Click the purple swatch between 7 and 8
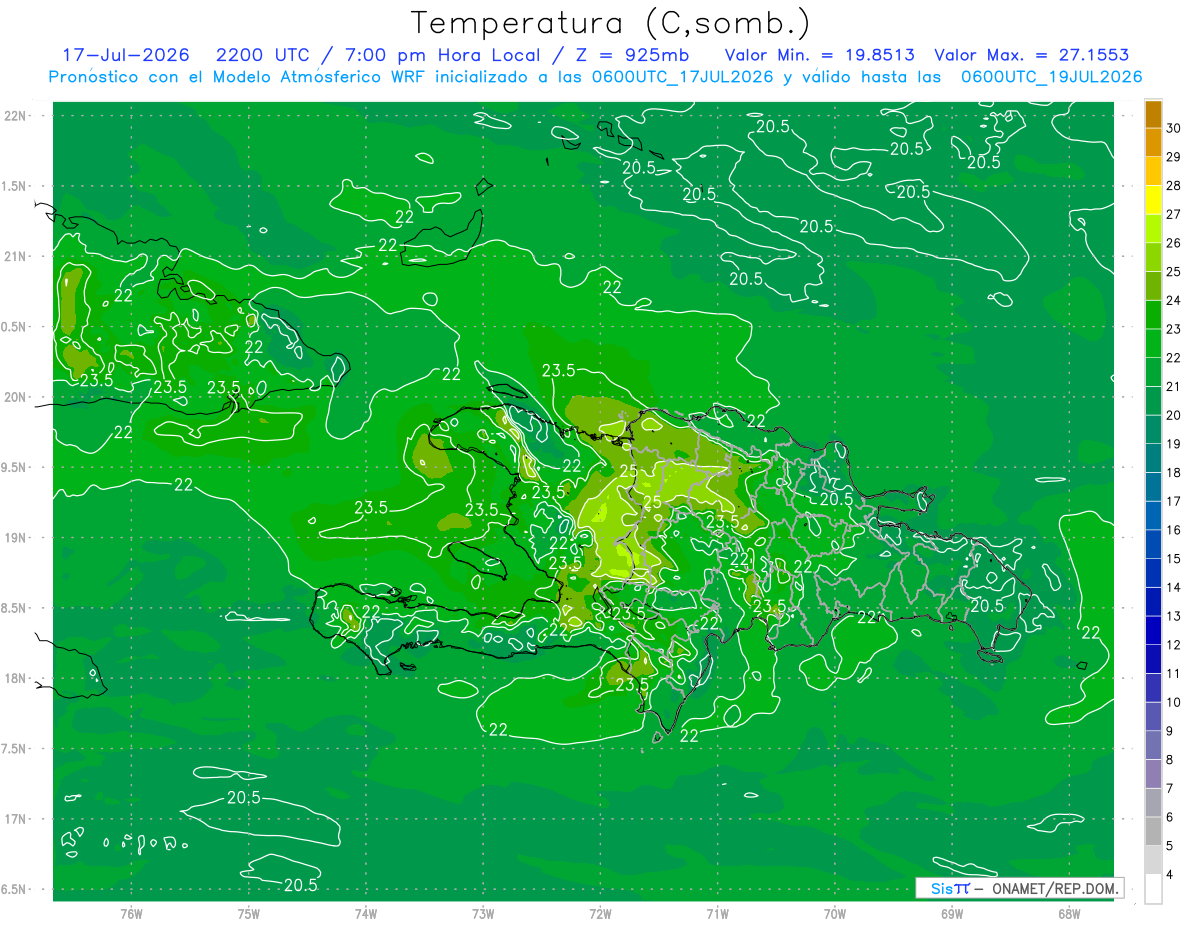The height and width of the screenshot is (927, 1200). 1153,774
